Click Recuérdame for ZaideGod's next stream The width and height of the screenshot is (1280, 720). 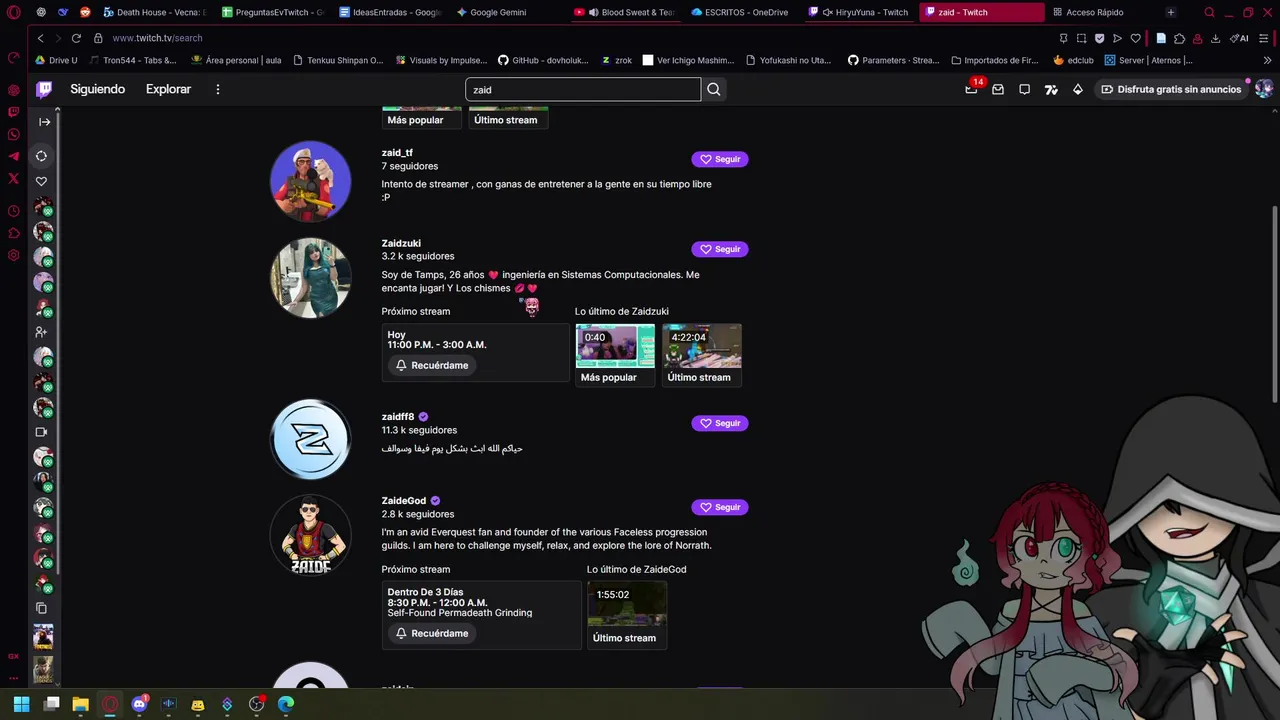432,633
